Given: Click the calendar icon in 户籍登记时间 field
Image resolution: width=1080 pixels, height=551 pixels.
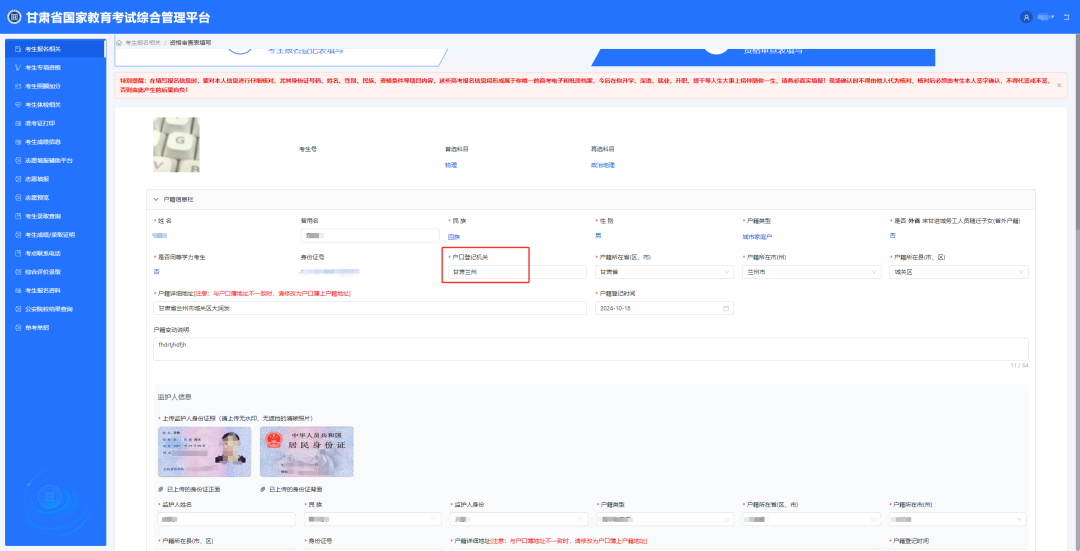Looking at the screenshot, I should coord(603,308).
